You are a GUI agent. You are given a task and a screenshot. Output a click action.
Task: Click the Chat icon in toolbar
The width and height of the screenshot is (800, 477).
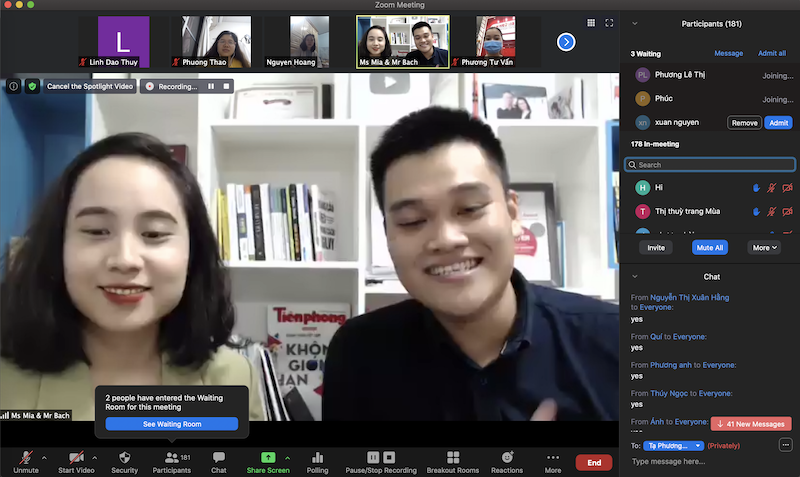(x=218, y=458)
